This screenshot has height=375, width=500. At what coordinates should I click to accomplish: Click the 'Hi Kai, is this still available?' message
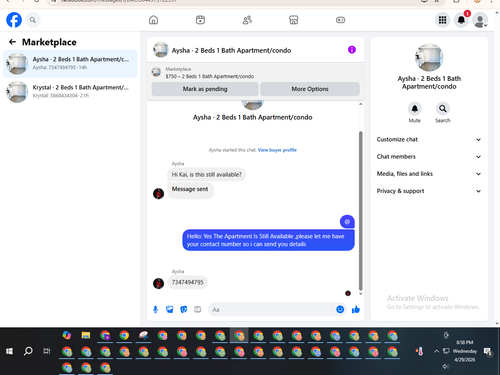point(206,175)
